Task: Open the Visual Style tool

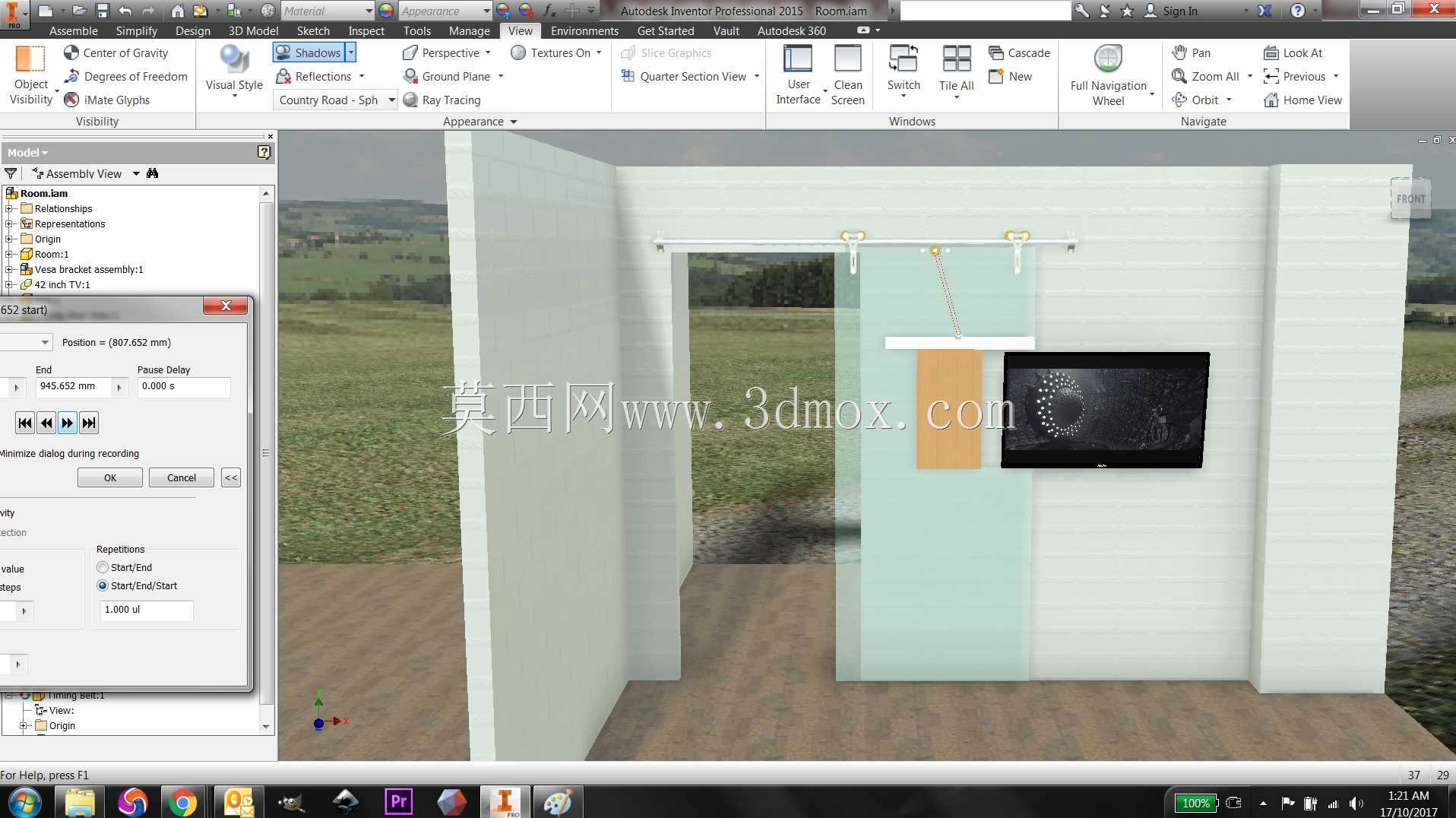Action: pyautogui.click(x=234, y=70)
